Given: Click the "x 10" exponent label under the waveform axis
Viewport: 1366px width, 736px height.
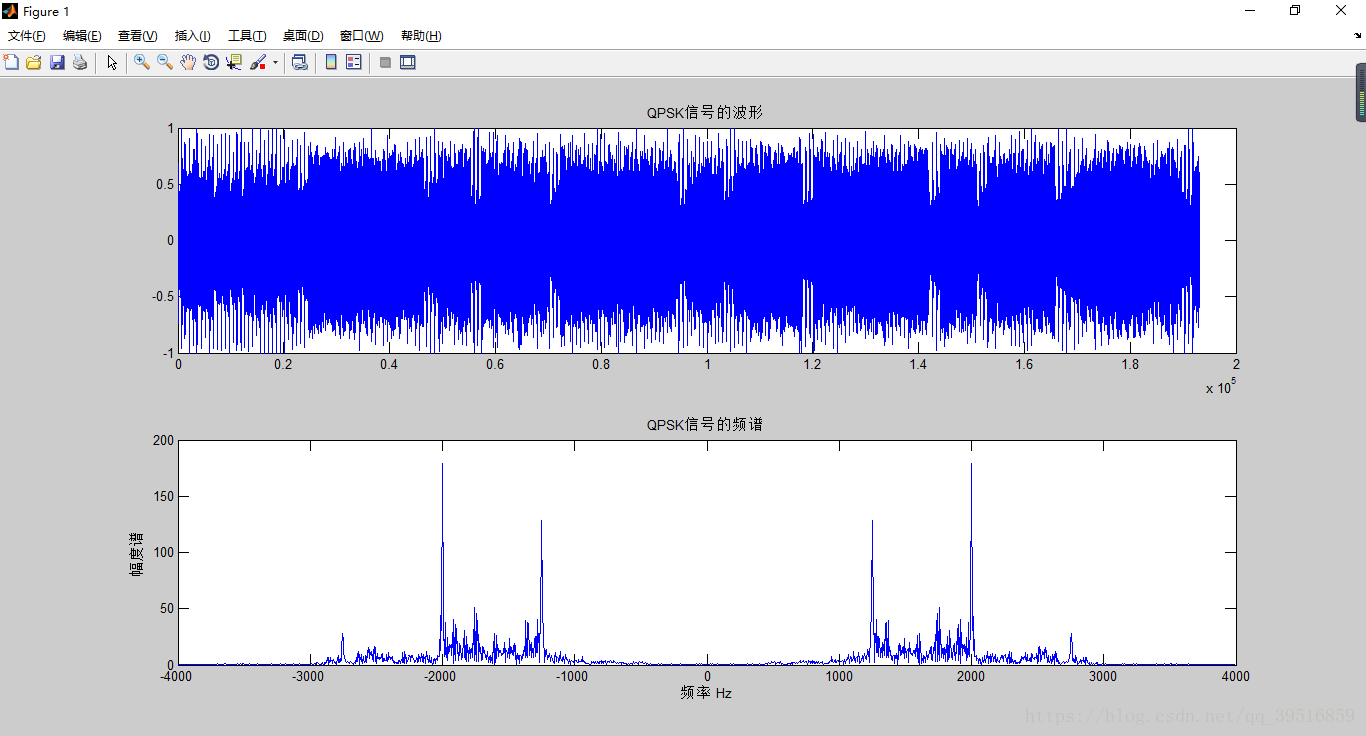Looking at the screenshot, I should coord(1222,386).
